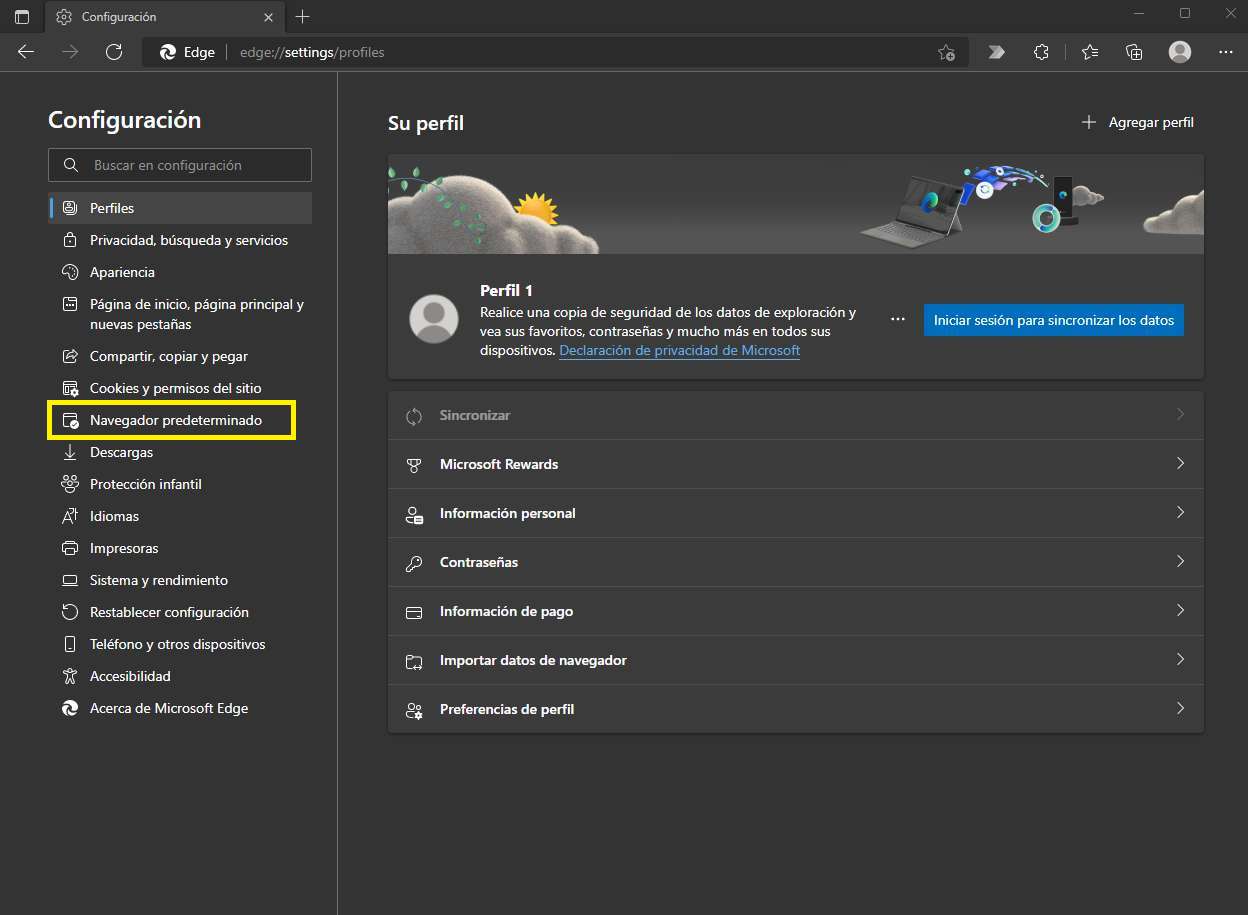Click the Contraseñas key icon
This screenshot has width=1248, height=915.
click(x=414, y=563)
